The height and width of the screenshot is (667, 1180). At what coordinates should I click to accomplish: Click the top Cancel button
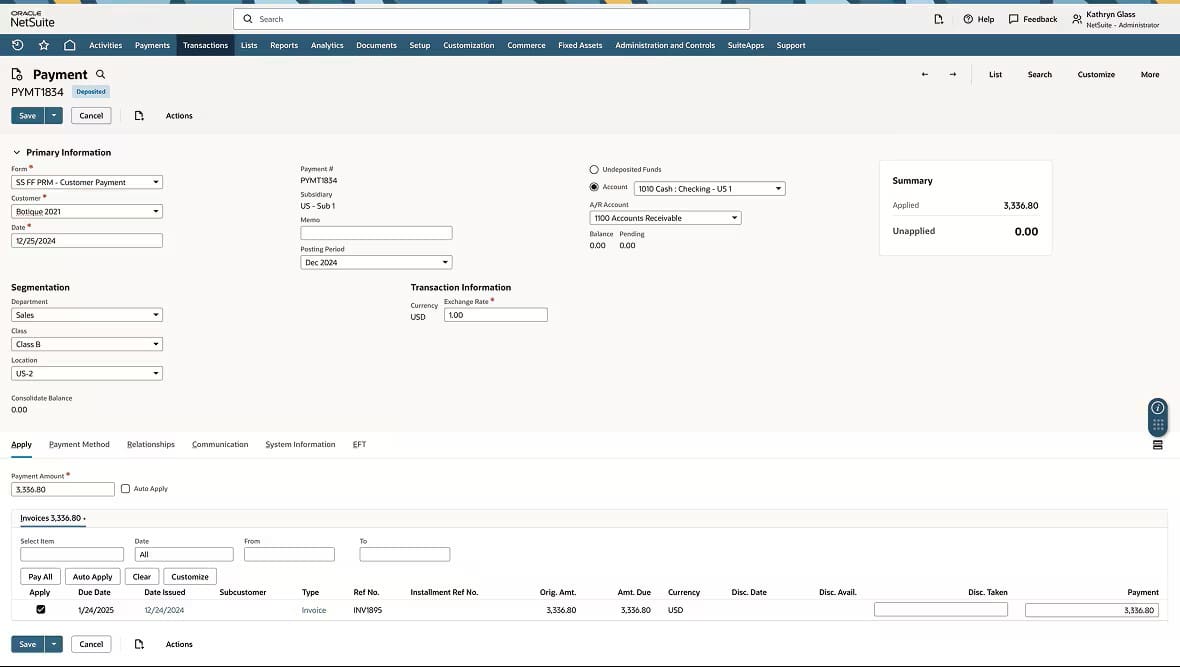[91, 116]
